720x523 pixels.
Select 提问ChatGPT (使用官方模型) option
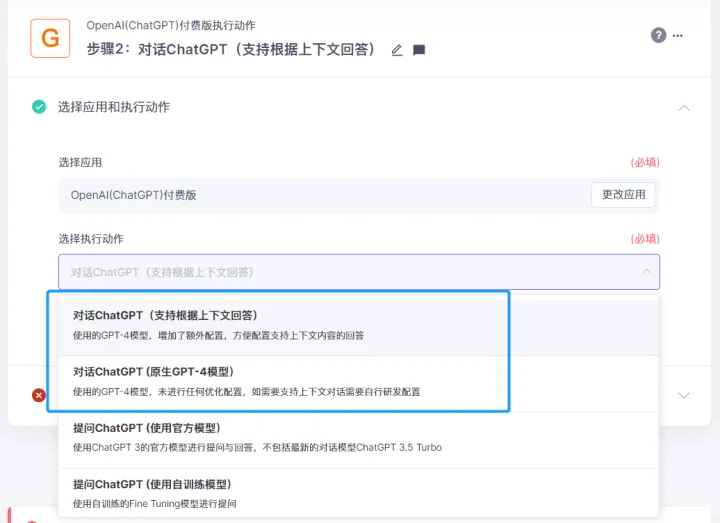[358, 440]
